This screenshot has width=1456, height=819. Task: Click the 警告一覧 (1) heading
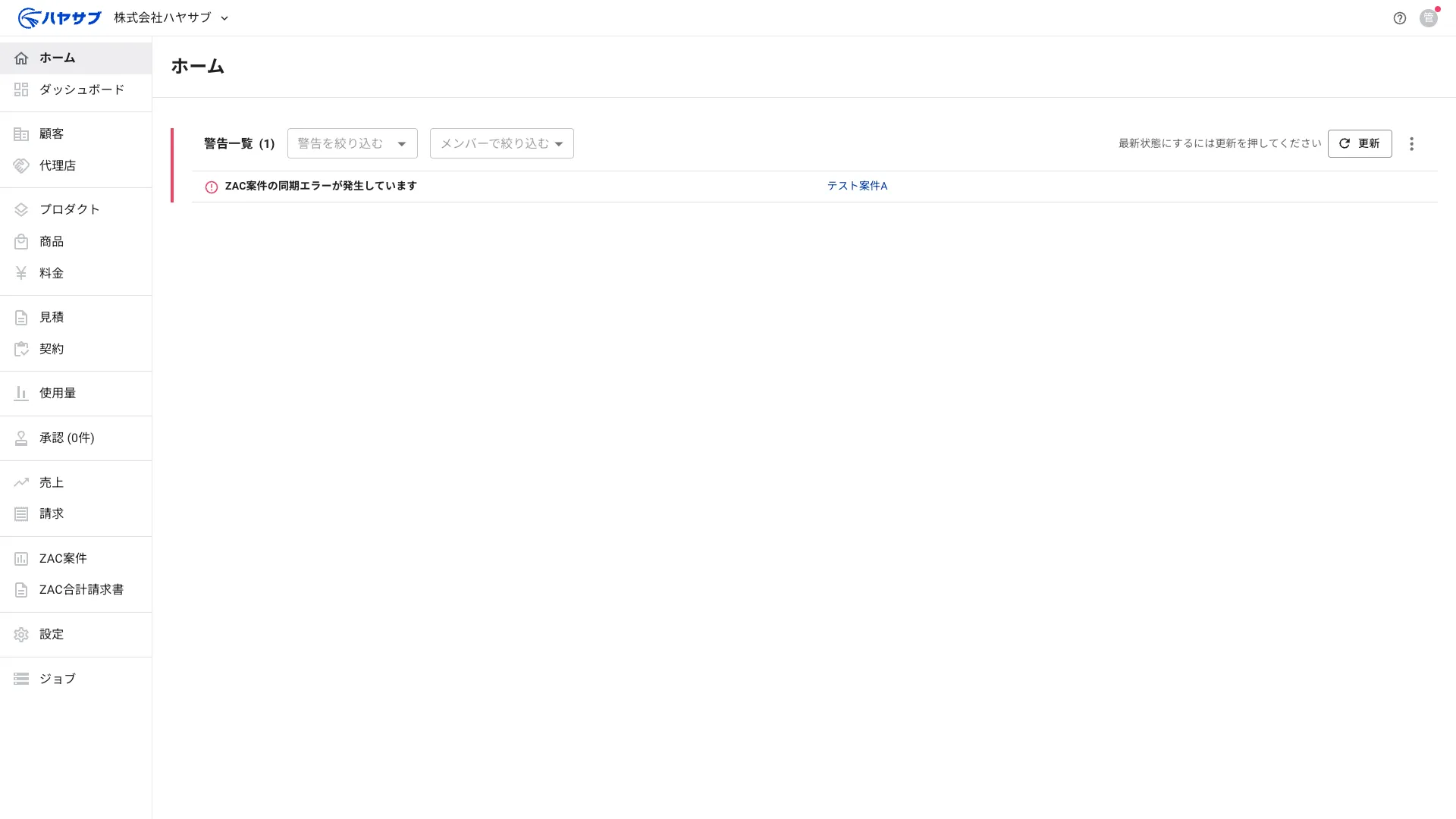(x=239, y=143)
